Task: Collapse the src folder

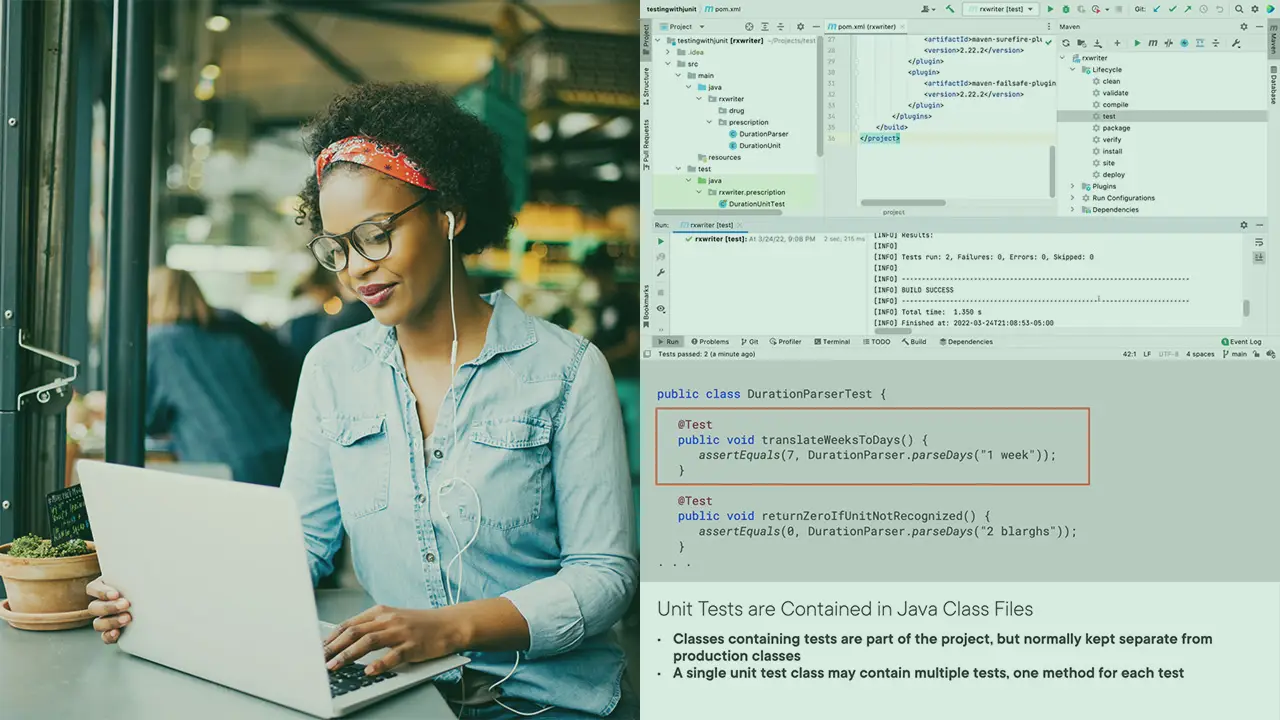Action: click(x=668, y=64)
